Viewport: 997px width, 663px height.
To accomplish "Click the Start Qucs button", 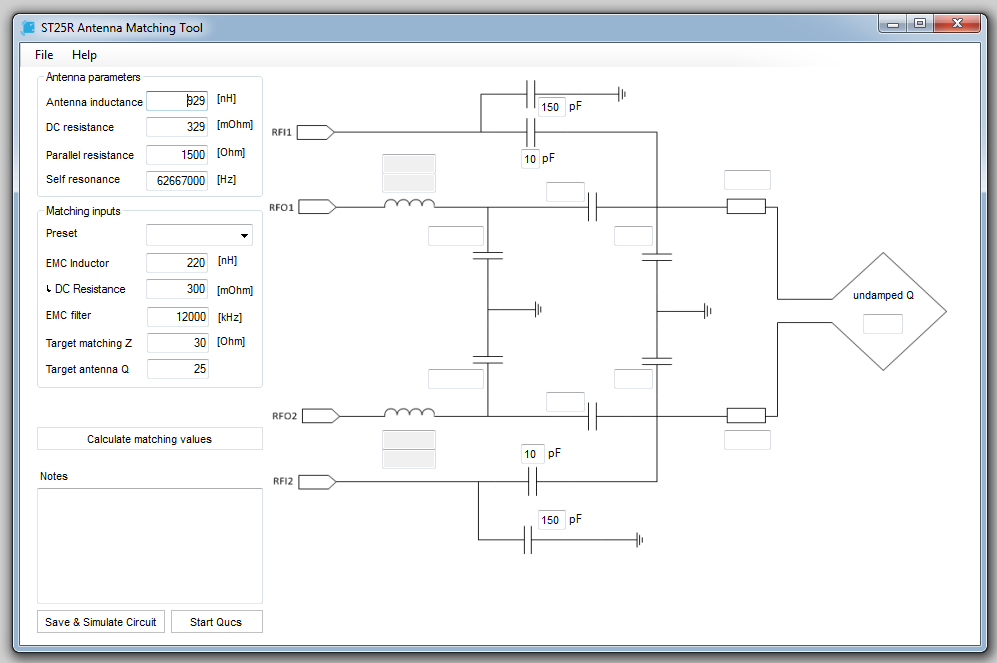I will [x=216, y=622].
